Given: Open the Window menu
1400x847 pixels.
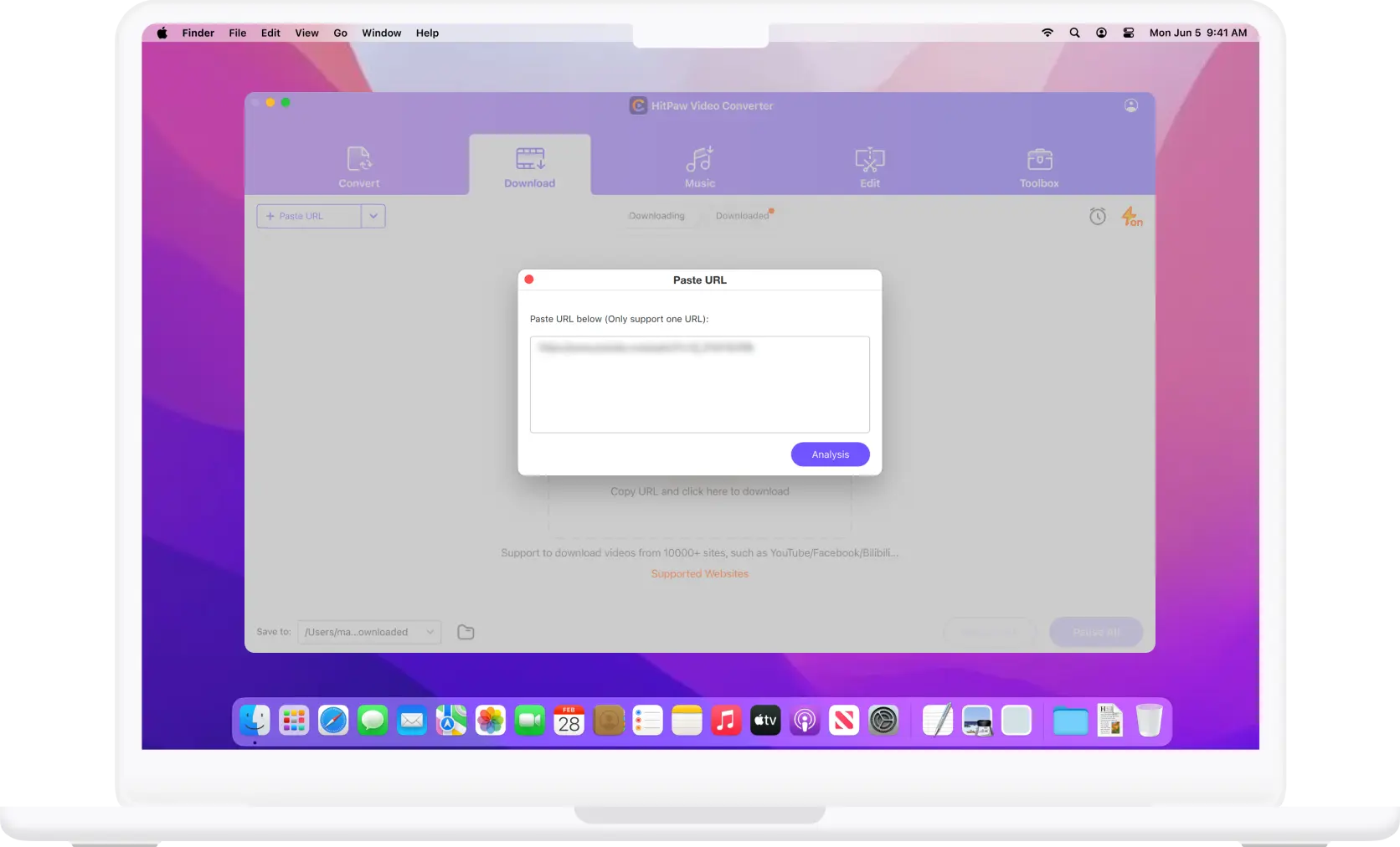Looking at the screenshot, I should pyautogui.click(x=381, y=33).
